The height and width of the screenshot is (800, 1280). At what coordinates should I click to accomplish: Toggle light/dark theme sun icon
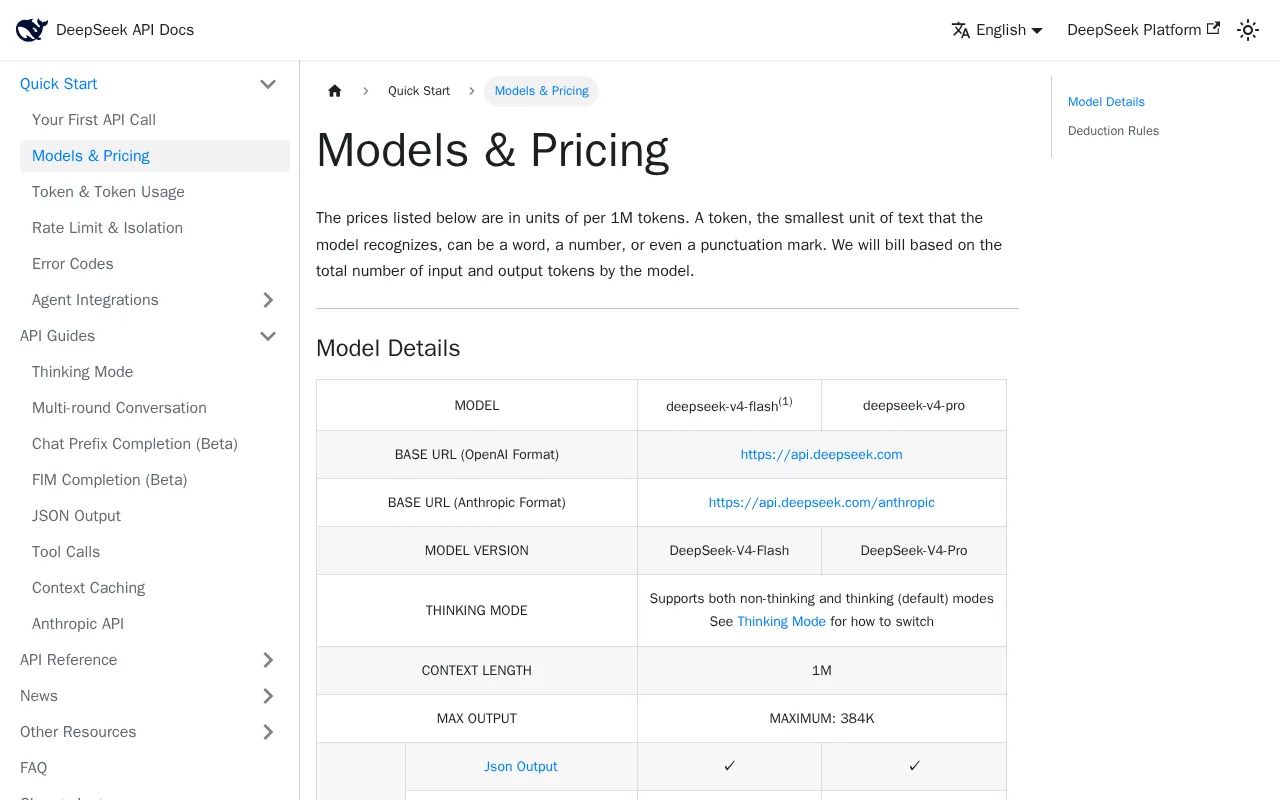1248,30
